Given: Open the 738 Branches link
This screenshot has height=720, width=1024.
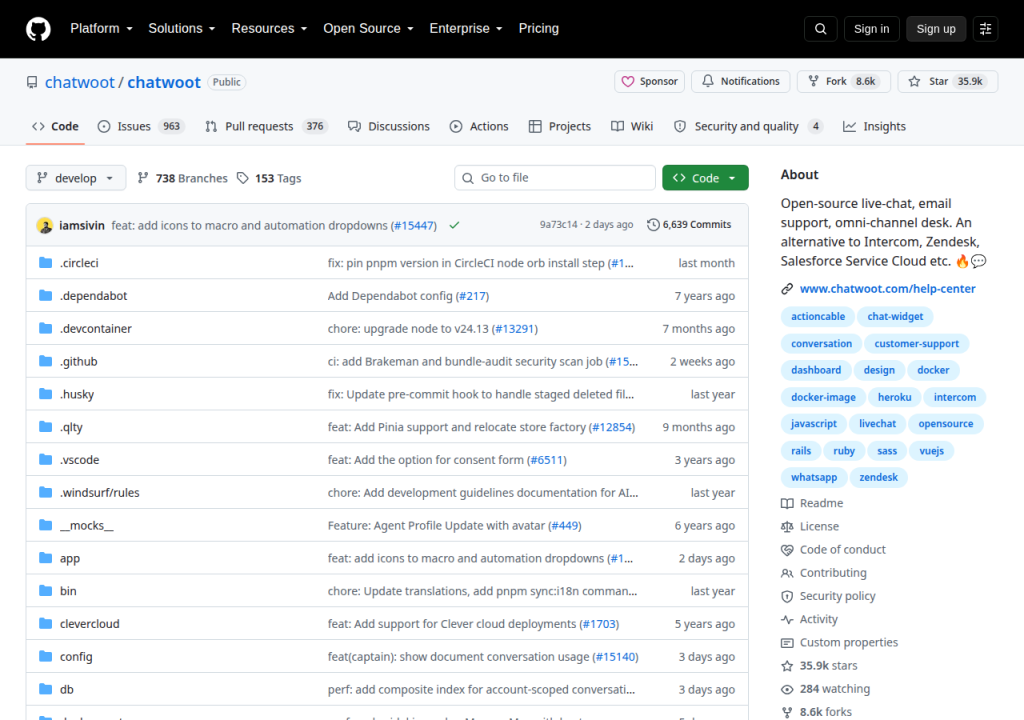Looking at the screenshot, I should [183, 178].
